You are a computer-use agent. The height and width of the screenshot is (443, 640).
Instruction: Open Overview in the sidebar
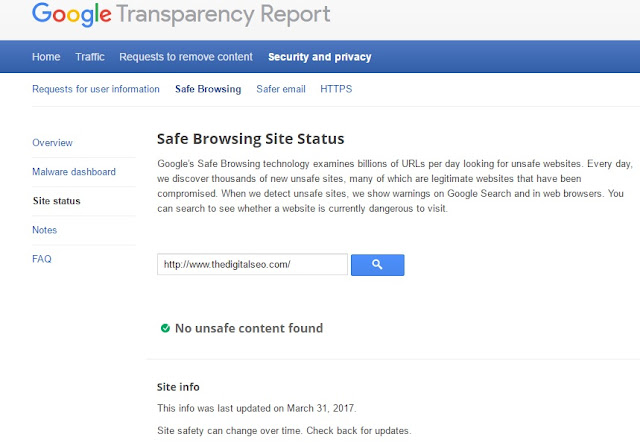(x=52, y=143)
